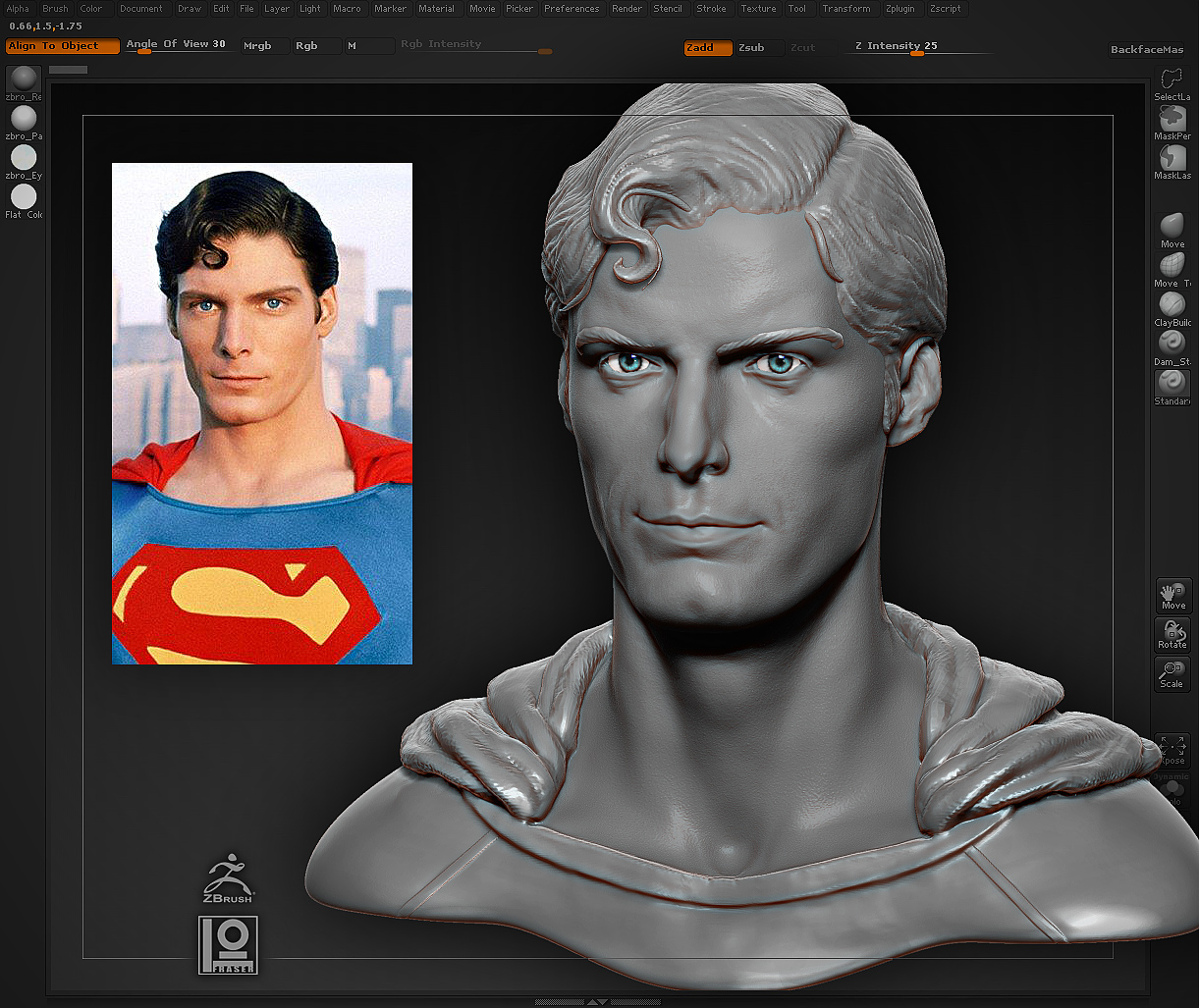Click the Scale zoom icon
Viewport: 1199px width, 1008px height.
1172,674
